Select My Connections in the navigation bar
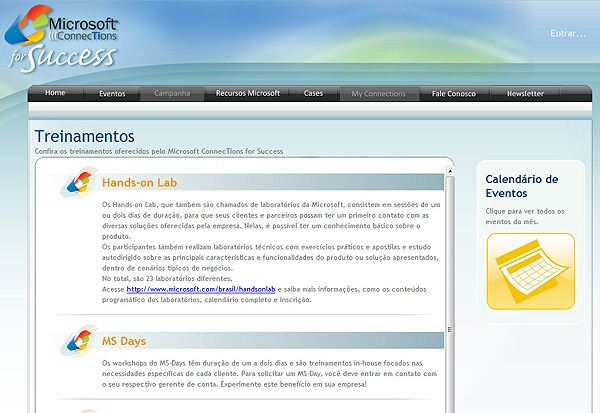This screenshot has height=413, width=600. tap(378, 94)
